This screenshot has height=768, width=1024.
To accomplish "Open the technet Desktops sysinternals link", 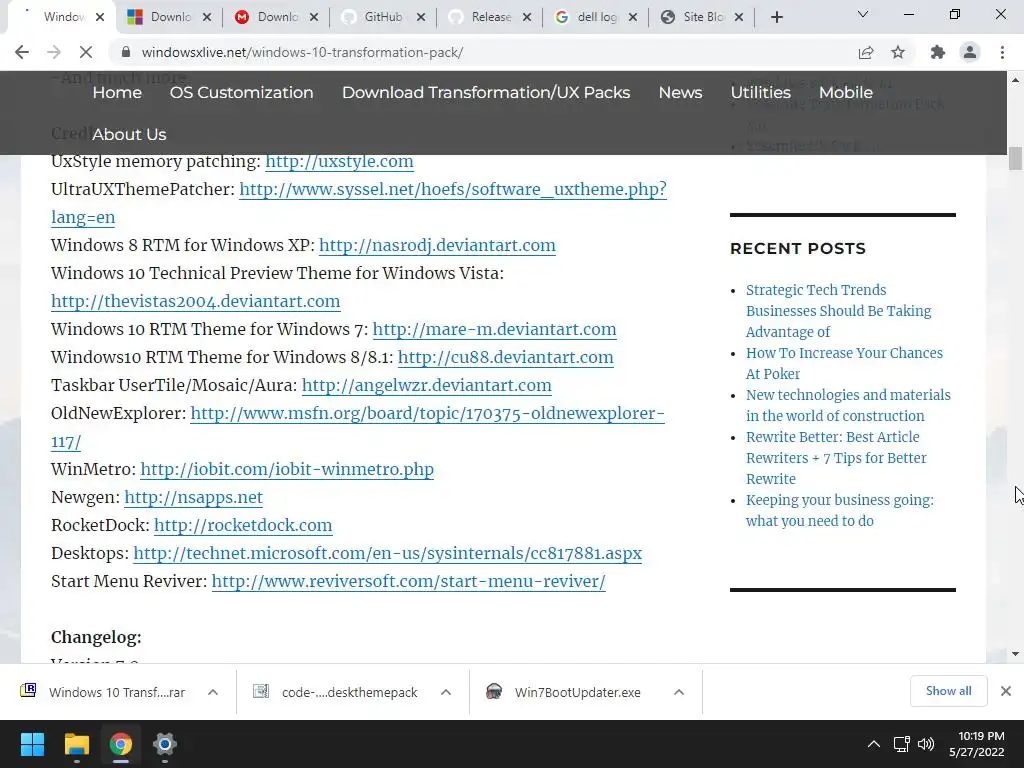I will pyautogui.click(x=387, y=554).
